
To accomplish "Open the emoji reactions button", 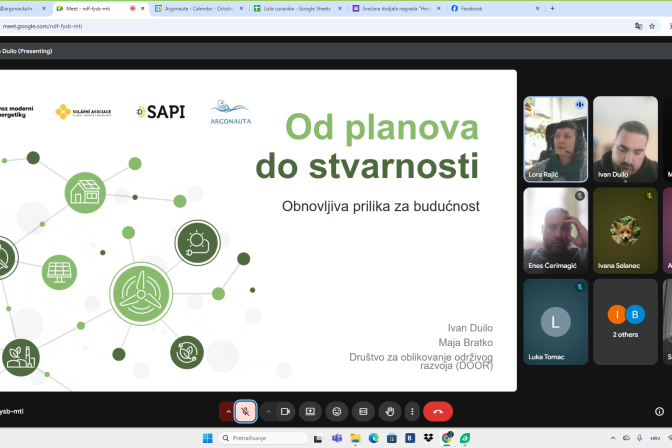I will tap(337, 411).
